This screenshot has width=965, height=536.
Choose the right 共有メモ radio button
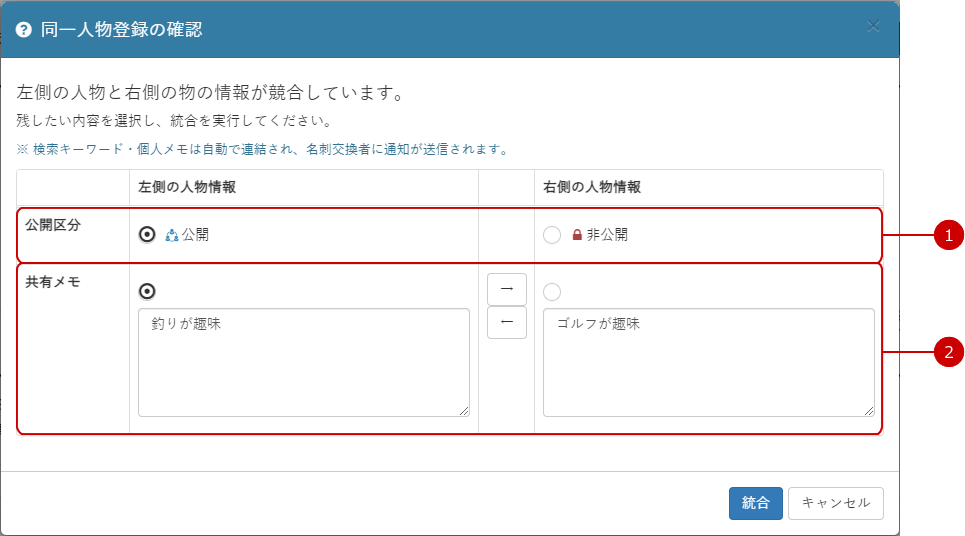(552, 292)
